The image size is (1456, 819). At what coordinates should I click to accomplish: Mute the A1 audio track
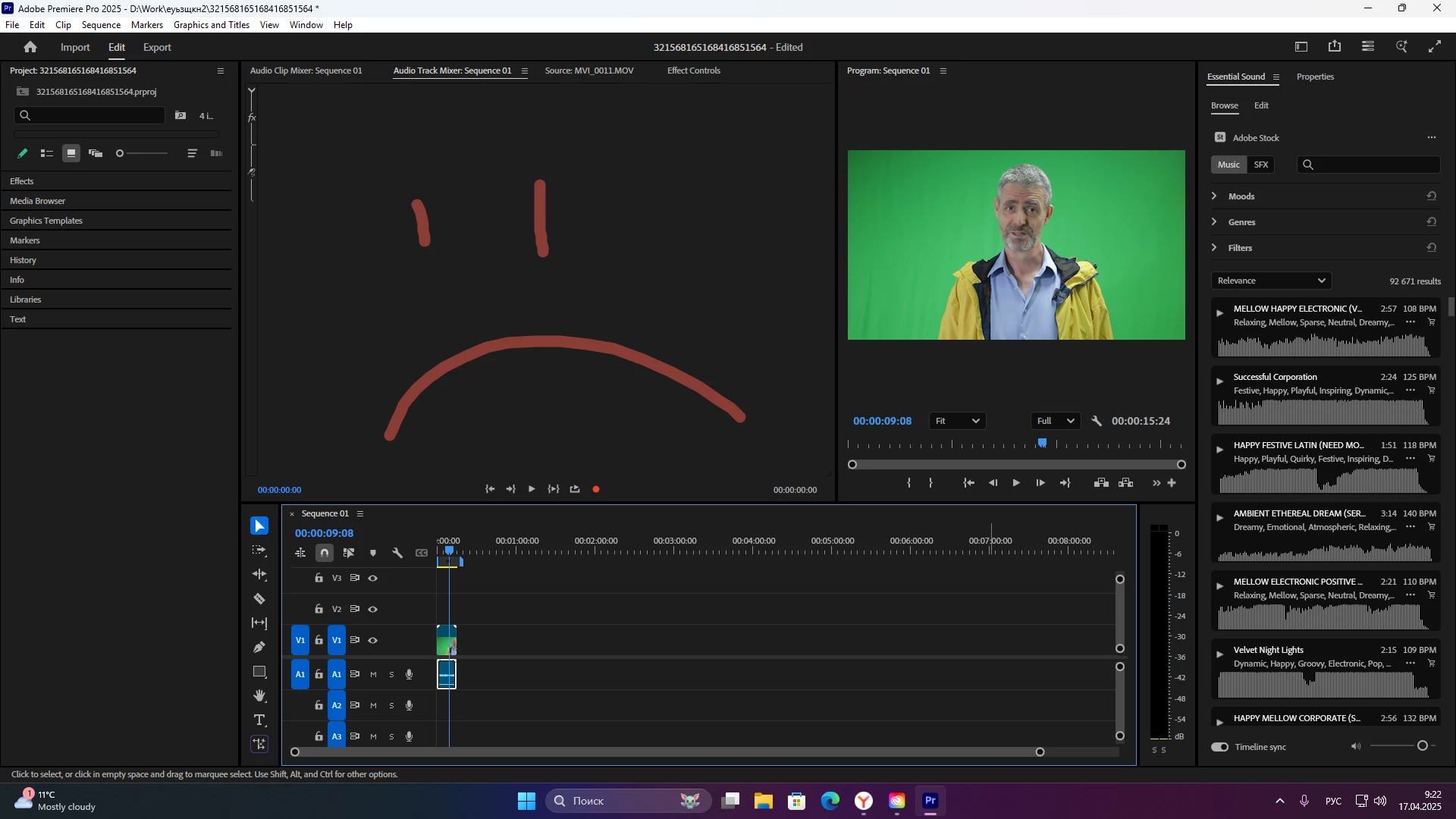pos(373,675)
